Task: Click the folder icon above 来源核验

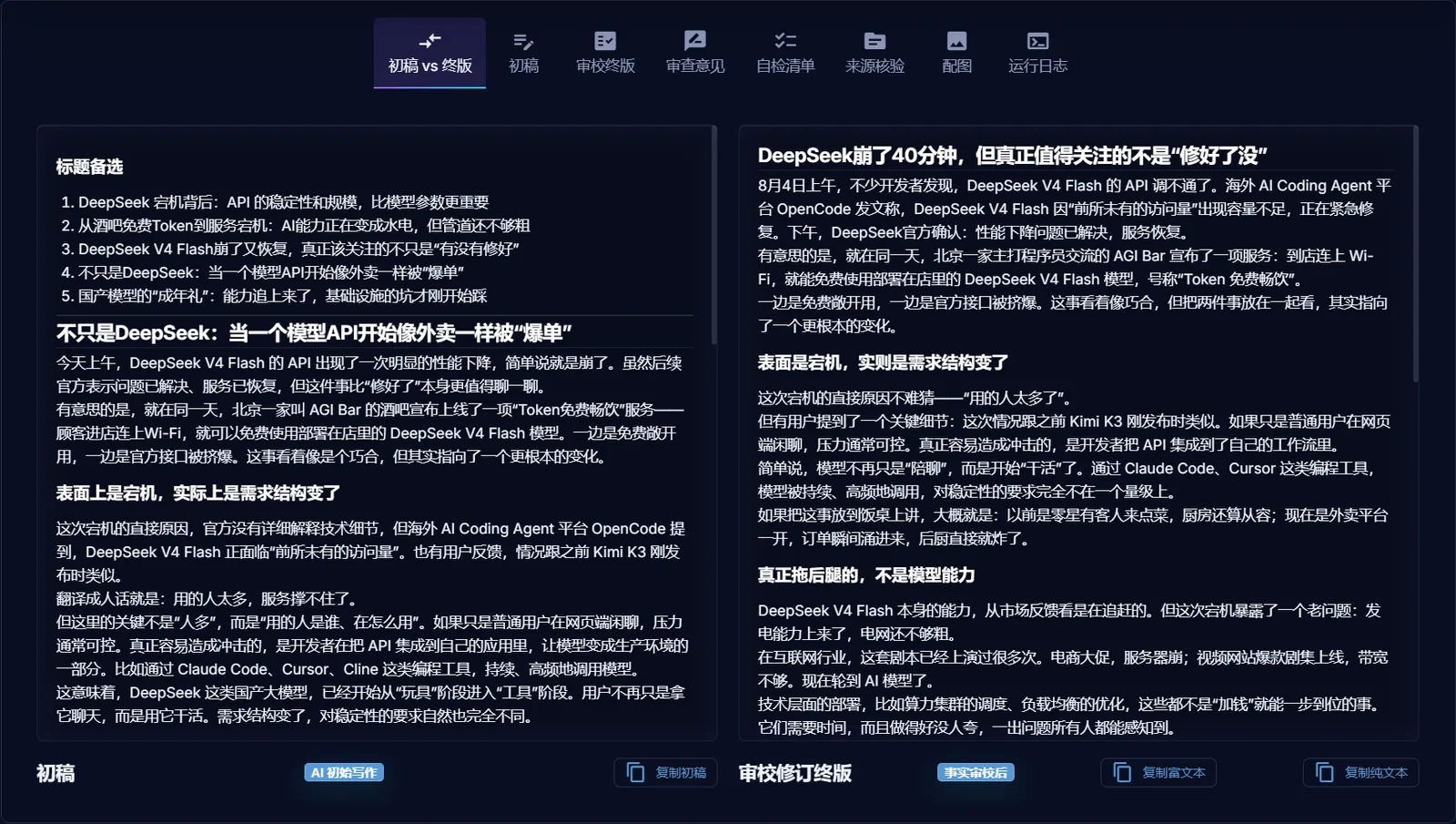Action: click(875, 41)
